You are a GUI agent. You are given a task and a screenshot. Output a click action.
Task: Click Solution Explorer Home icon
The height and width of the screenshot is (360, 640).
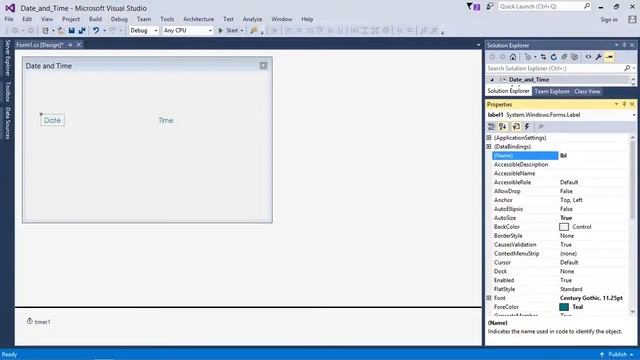(513, 57)
